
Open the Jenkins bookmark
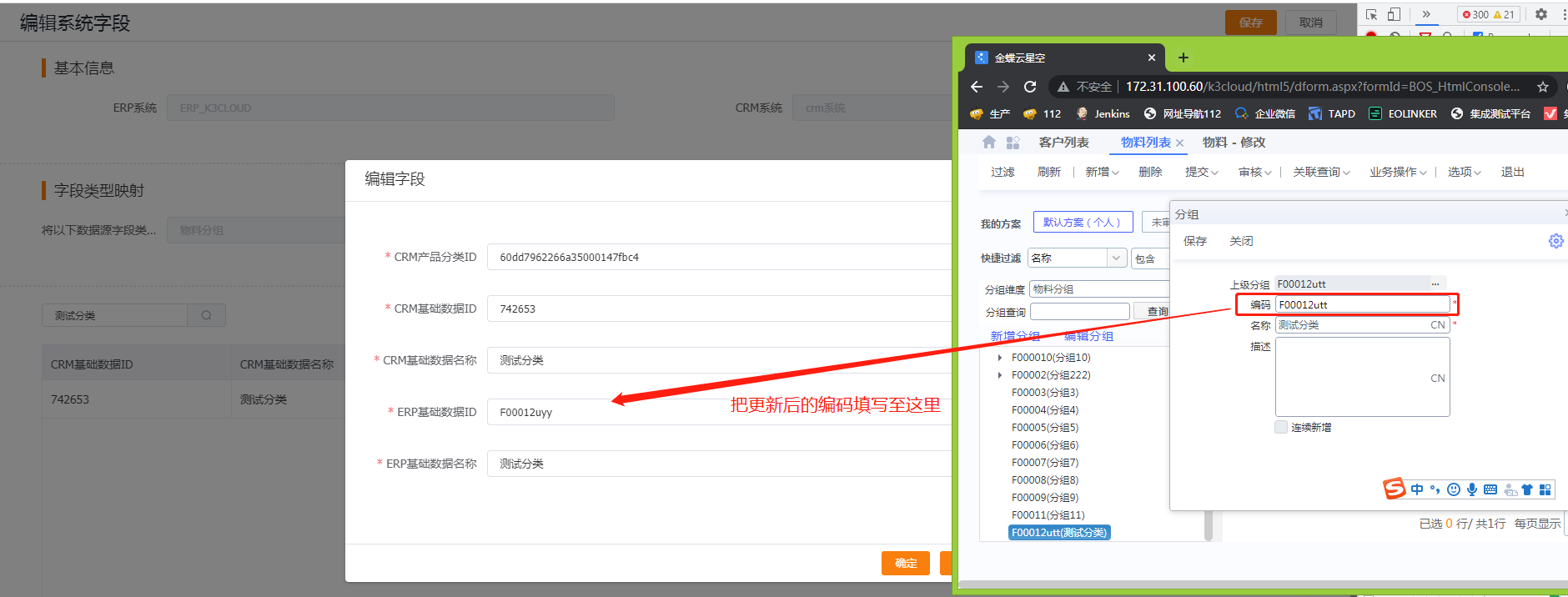tap(1103, 113)
